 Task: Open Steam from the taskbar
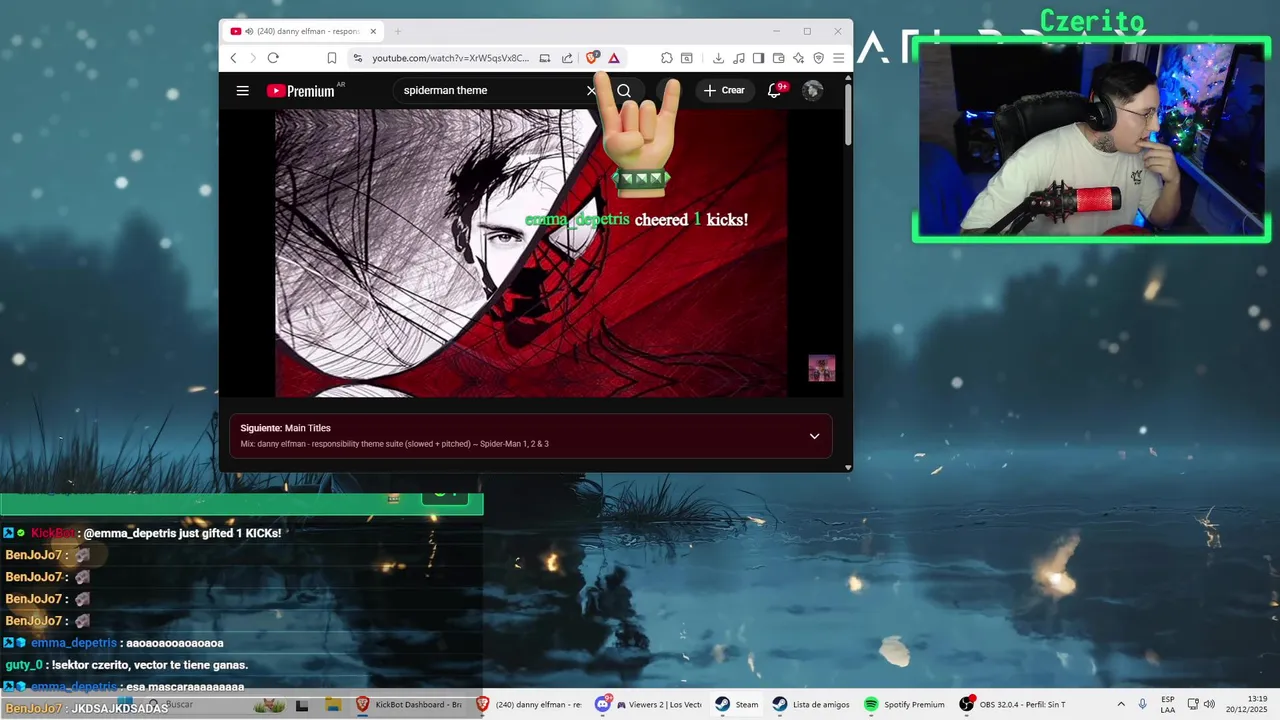(x=738, y=705)
